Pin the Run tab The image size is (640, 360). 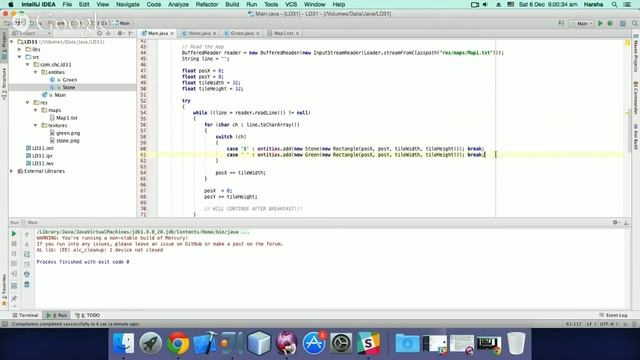pos(14,298)
